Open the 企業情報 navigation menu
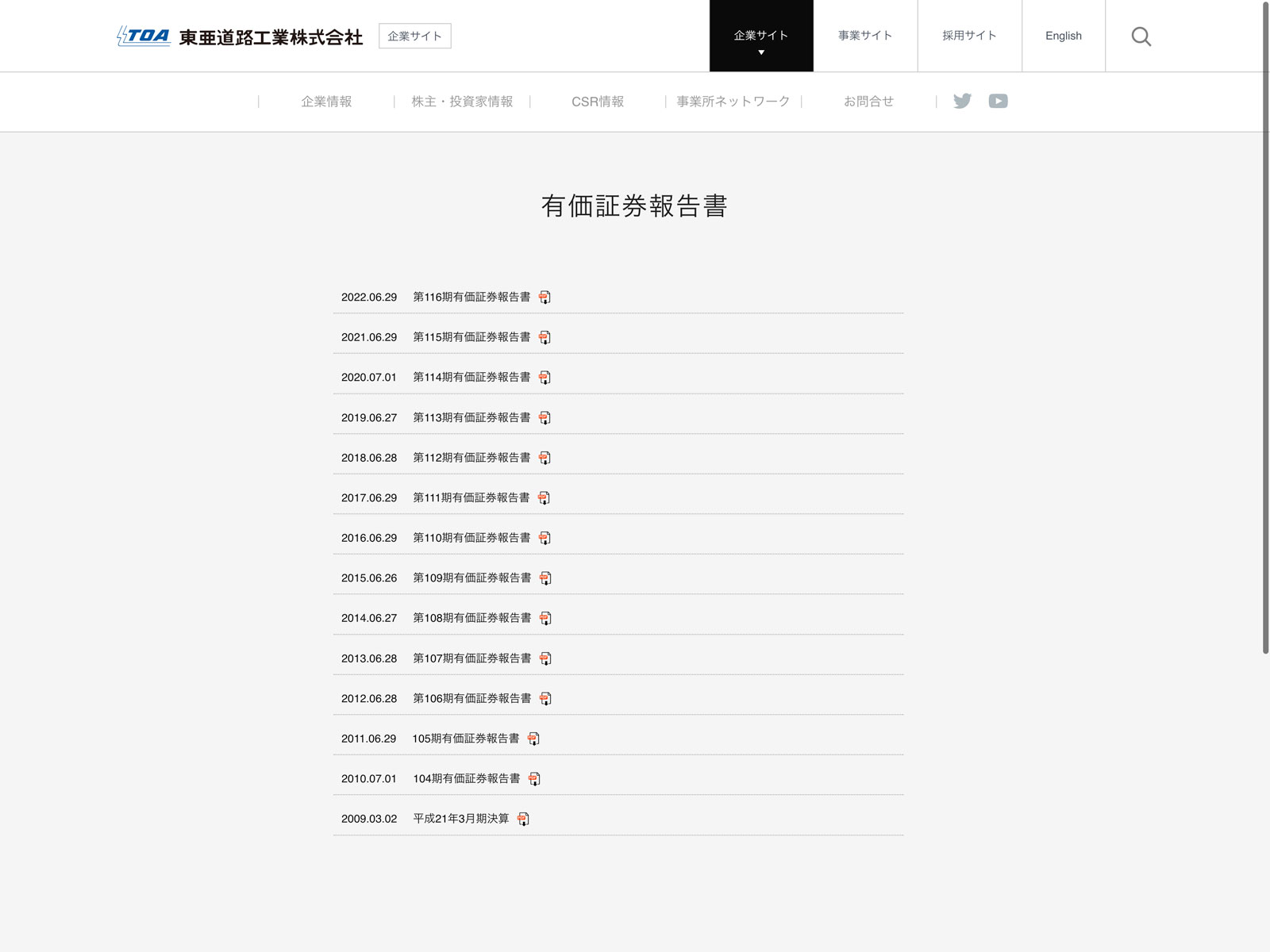This screenshot has height=952, width=1270. pyautogui.click(x=326, y=102)
